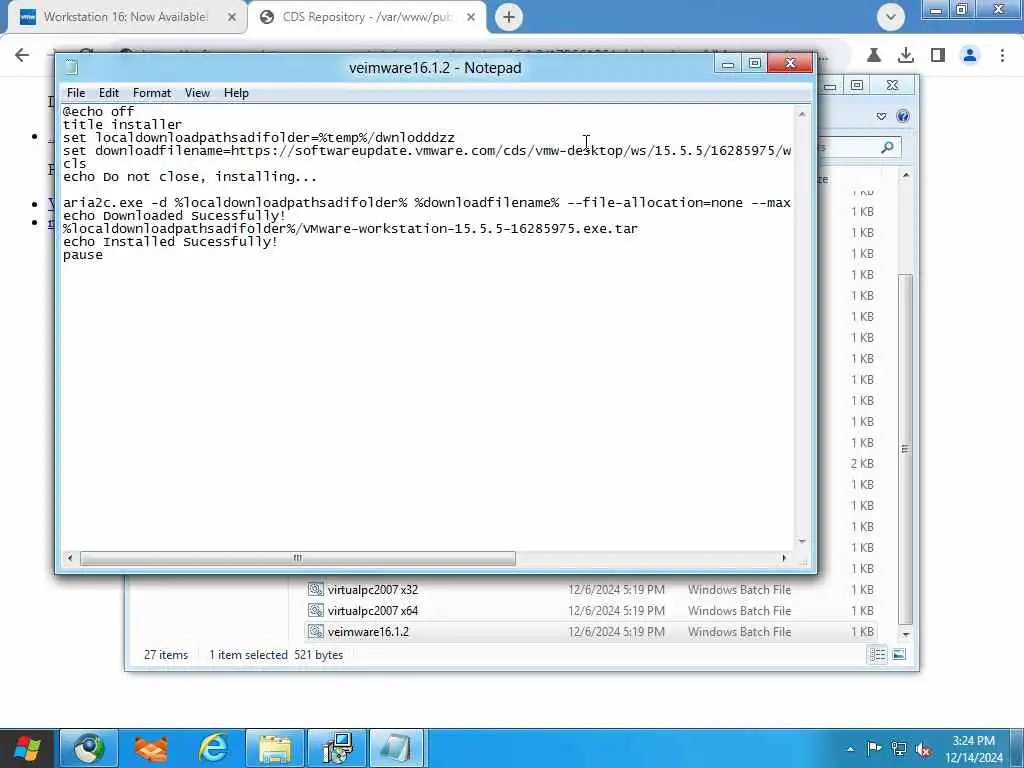Expand Explorer ribbon chevron

pyautogui.click(x=882, y=116)
